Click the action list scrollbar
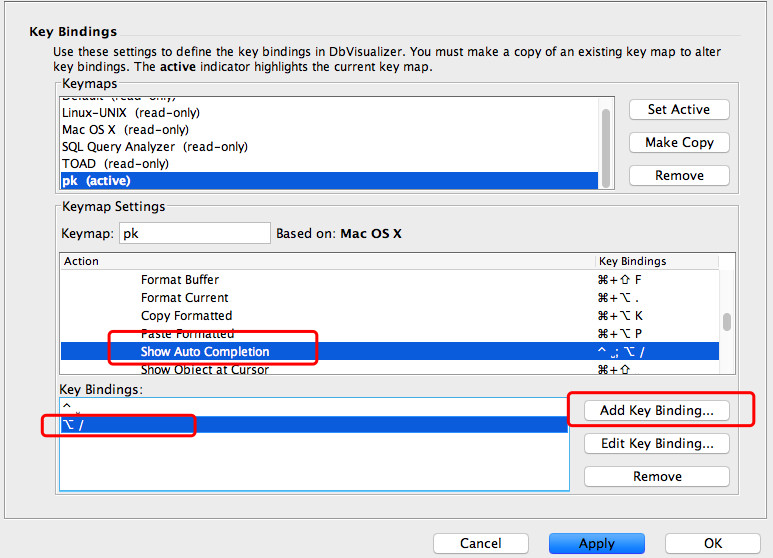This screenshot has width=773, height=558. tap(727, 322)
